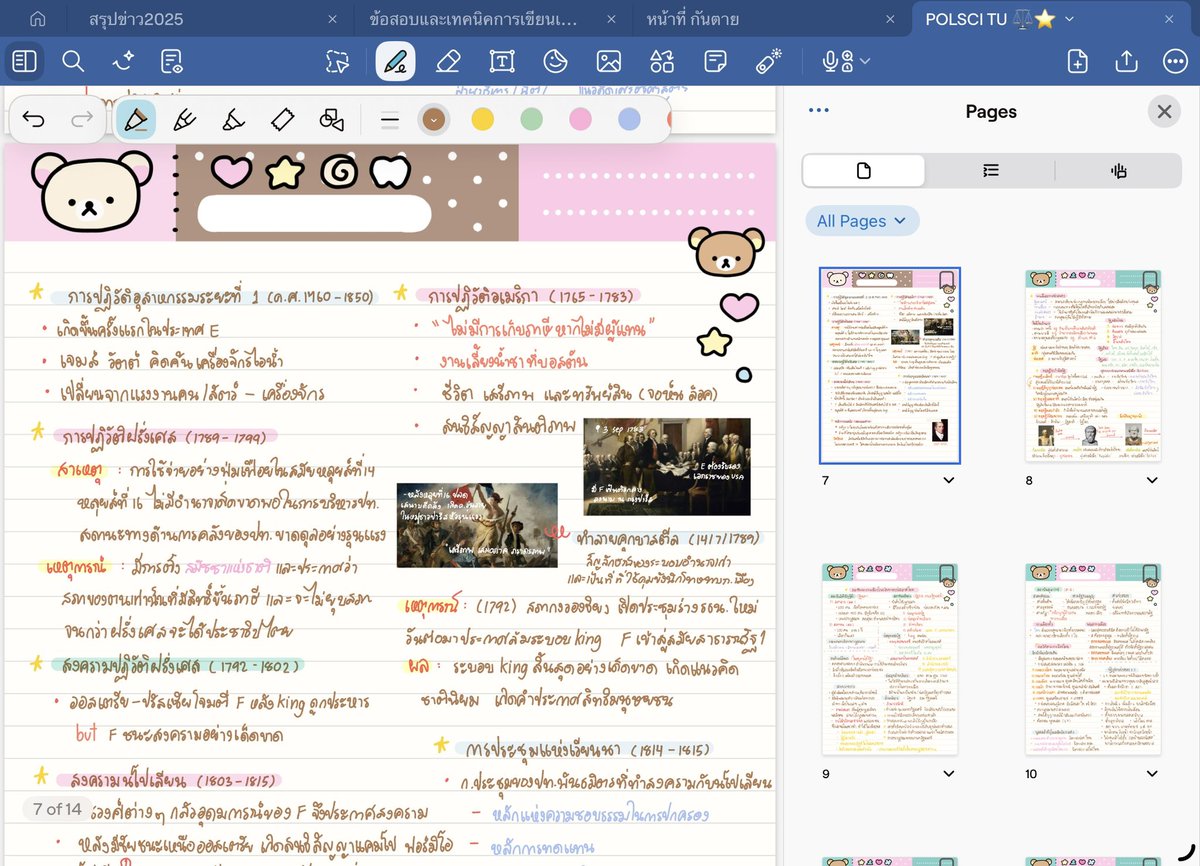This screenshot has height=866, width=1200.
Task: Open the more options ellipsis menu
Action: pyautogui.click(x=1176, y=62)
